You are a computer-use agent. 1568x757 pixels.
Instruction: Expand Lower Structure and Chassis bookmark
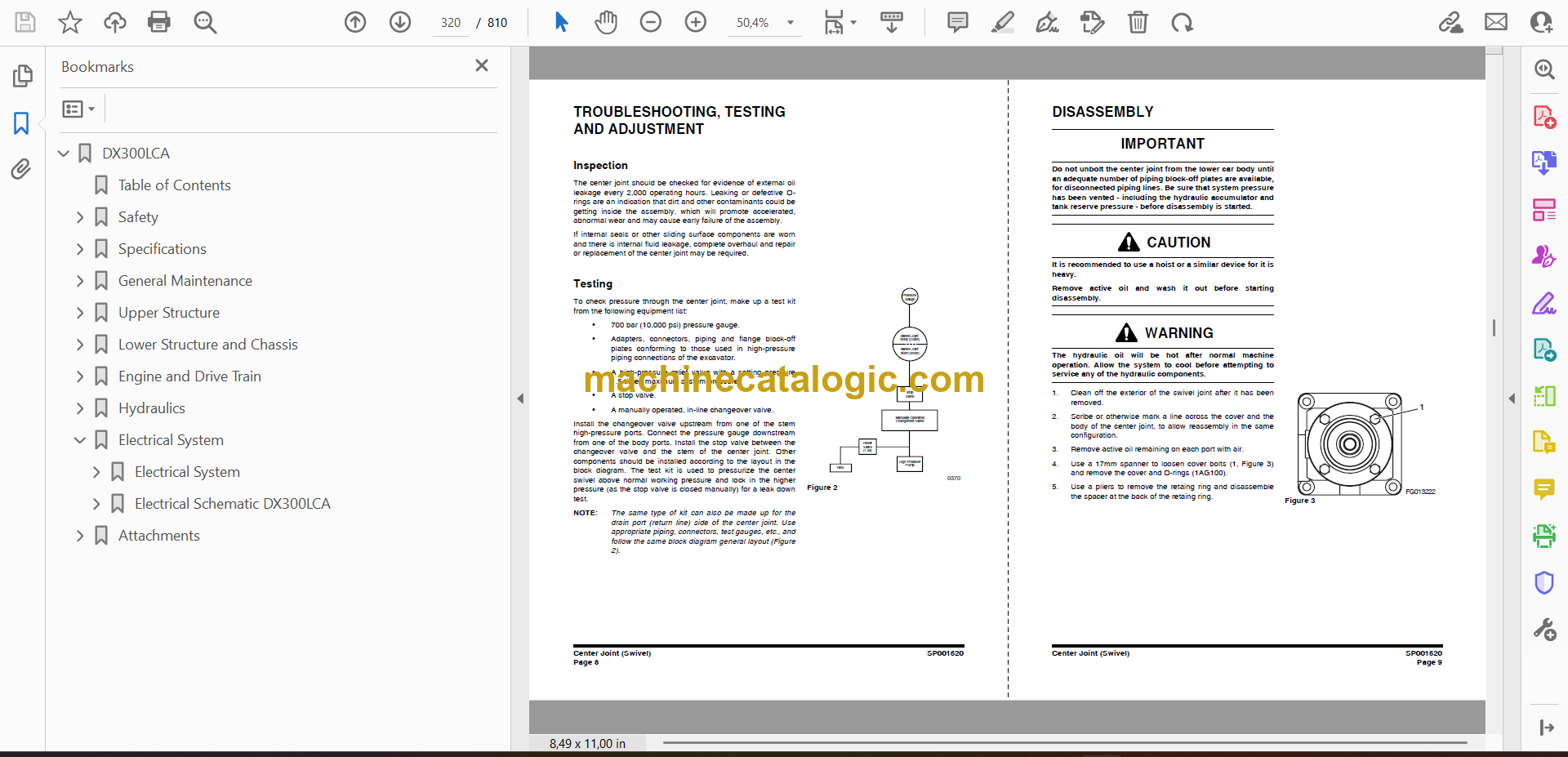(x=80, y=345)
